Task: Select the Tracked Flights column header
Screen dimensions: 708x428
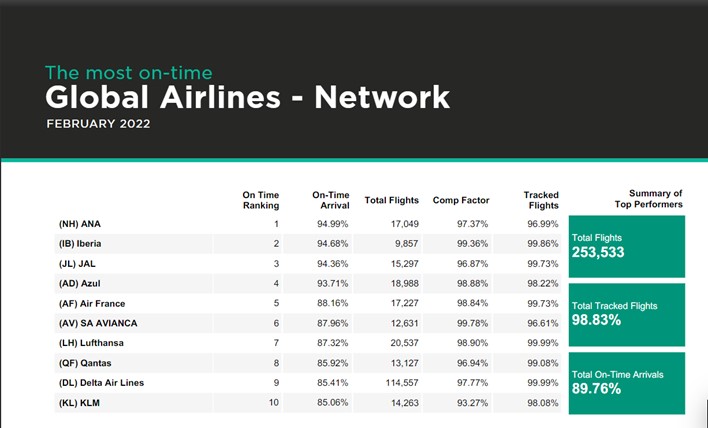Action: tap(541, 200)
